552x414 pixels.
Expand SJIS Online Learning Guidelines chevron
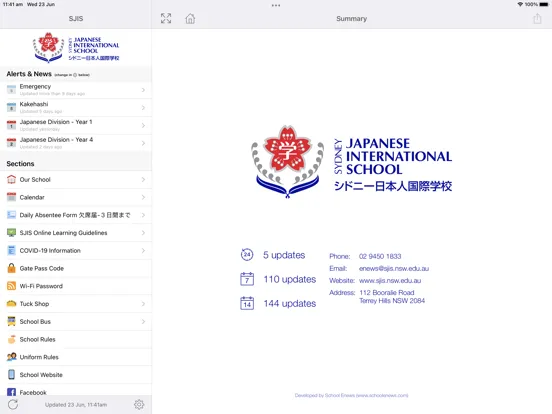coord(143,233)
